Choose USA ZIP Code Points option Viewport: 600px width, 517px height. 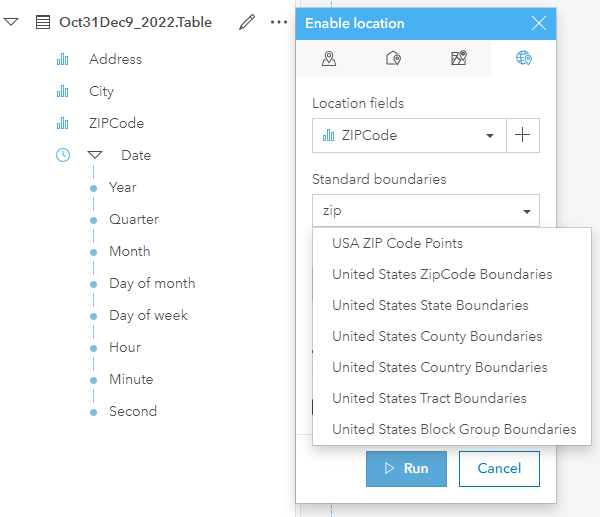(397, 243)
